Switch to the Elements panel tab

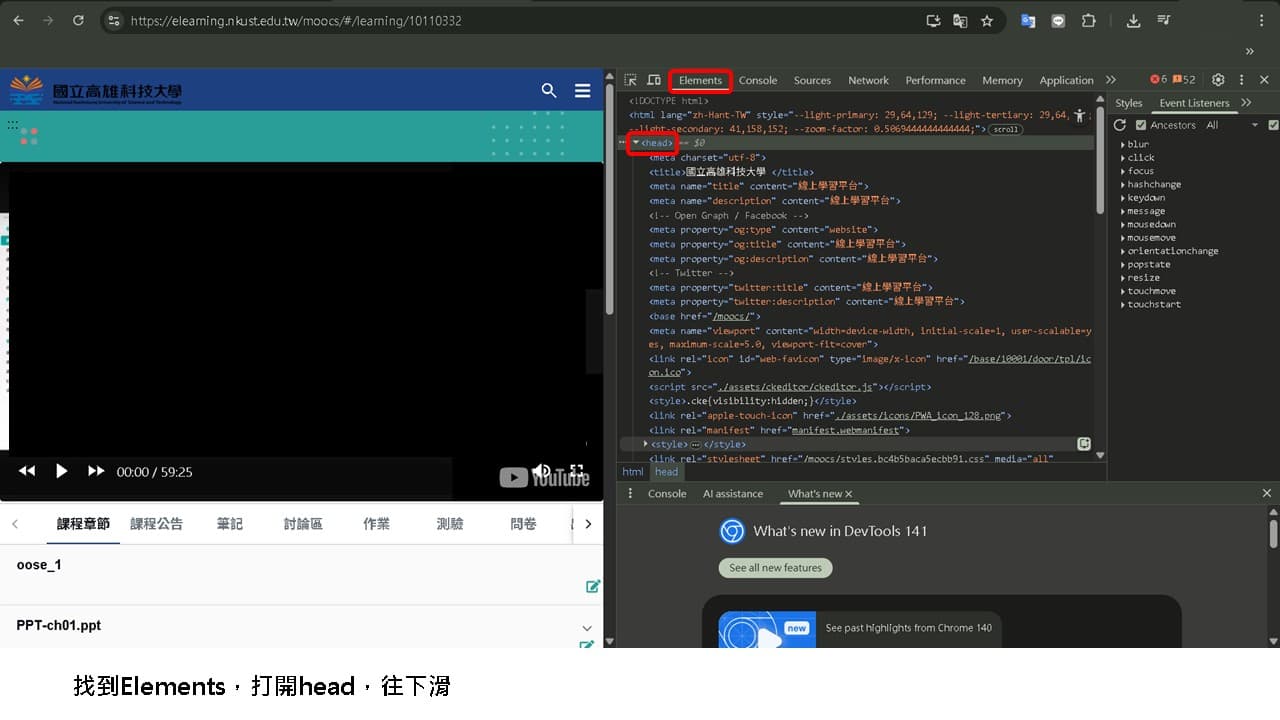click(700, 80)
